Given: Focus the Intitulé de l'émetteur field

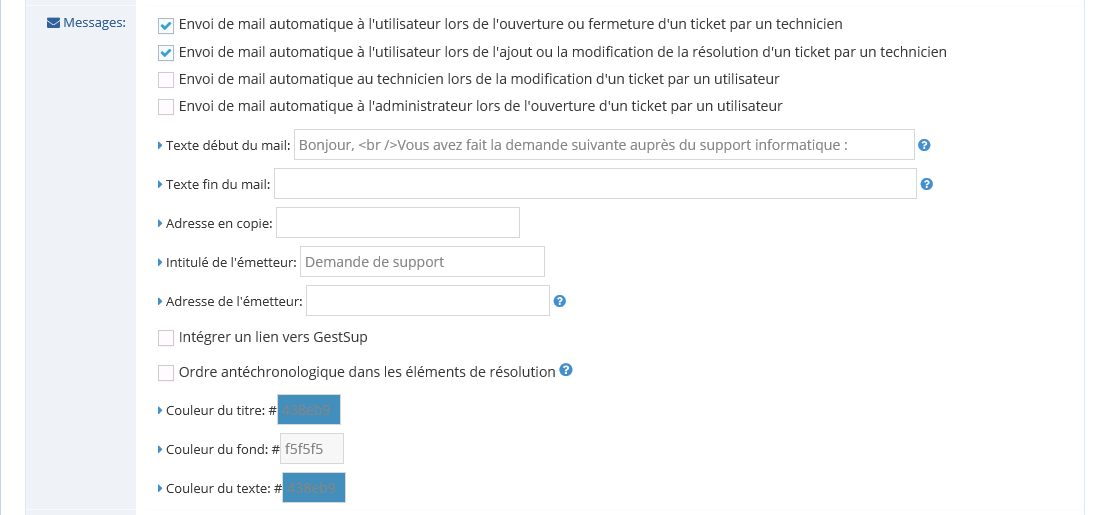Looking at the screenshot, I should pyautogui.click(x=422, y=261).
